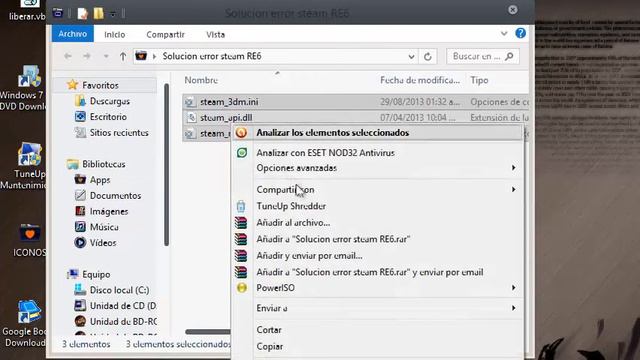
Task: Open Sitios recientes
Action: [x=119, y=133]
